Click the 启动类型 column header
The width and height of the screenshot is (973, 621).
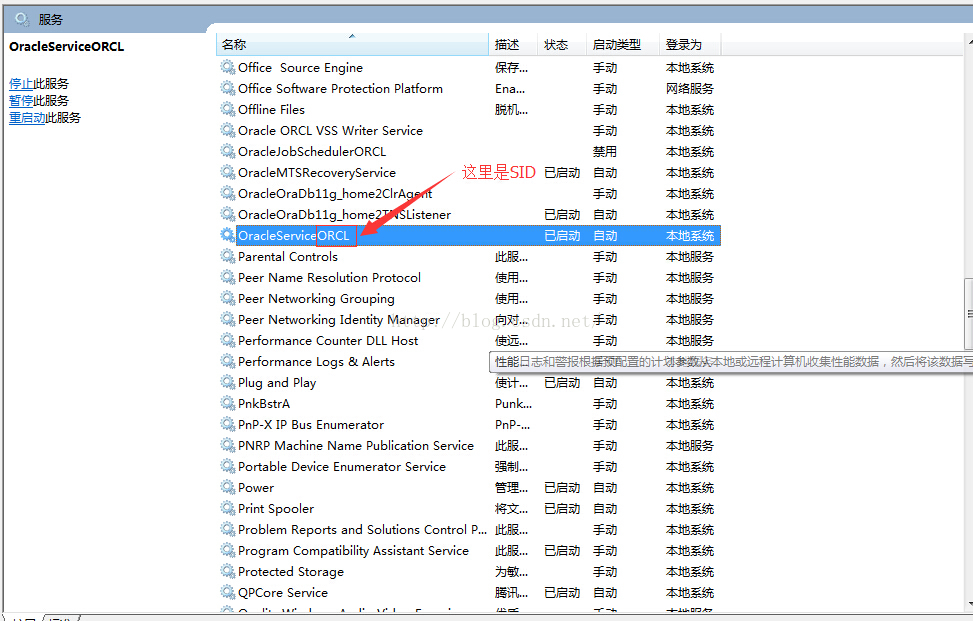pos(622,45)
